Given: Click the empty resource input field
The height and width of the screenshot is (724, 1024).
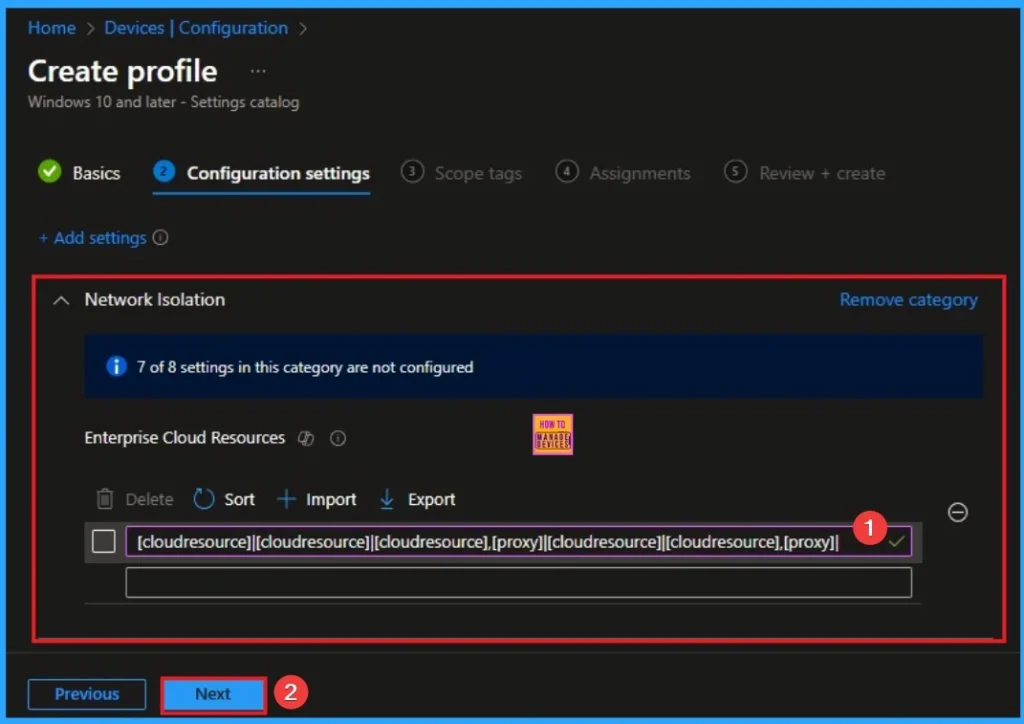Looking at the screenshot, I should [x=519, y=582].
